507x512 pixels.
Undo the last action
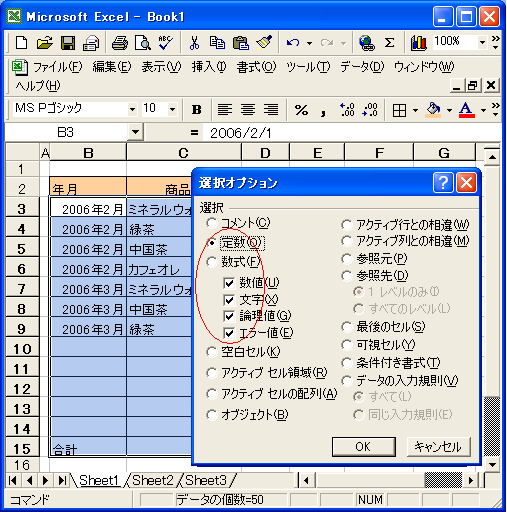pyautogui.click(x=264, y=43)
